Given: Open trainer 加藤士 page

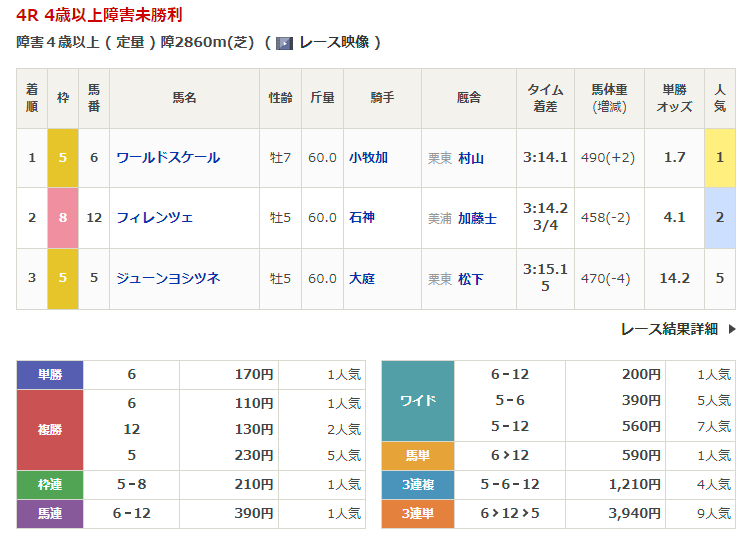Looking at the screenshot, I should click(477, 218).
